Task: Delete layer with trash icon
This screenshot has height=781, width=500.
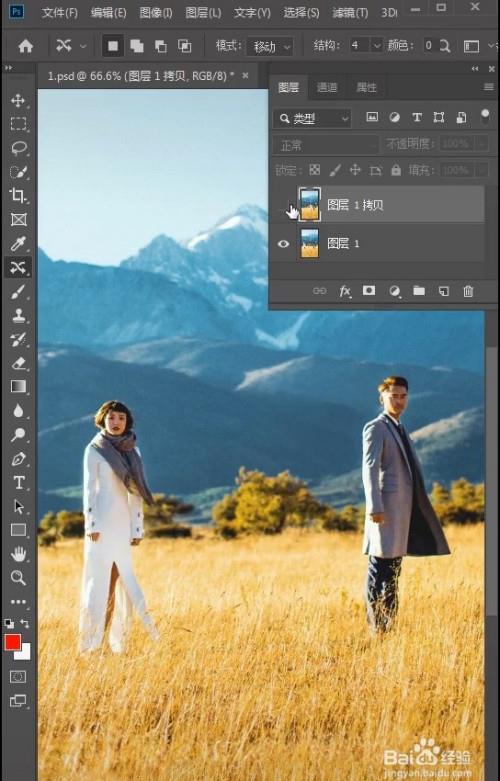Action: (x=468, y=291)
